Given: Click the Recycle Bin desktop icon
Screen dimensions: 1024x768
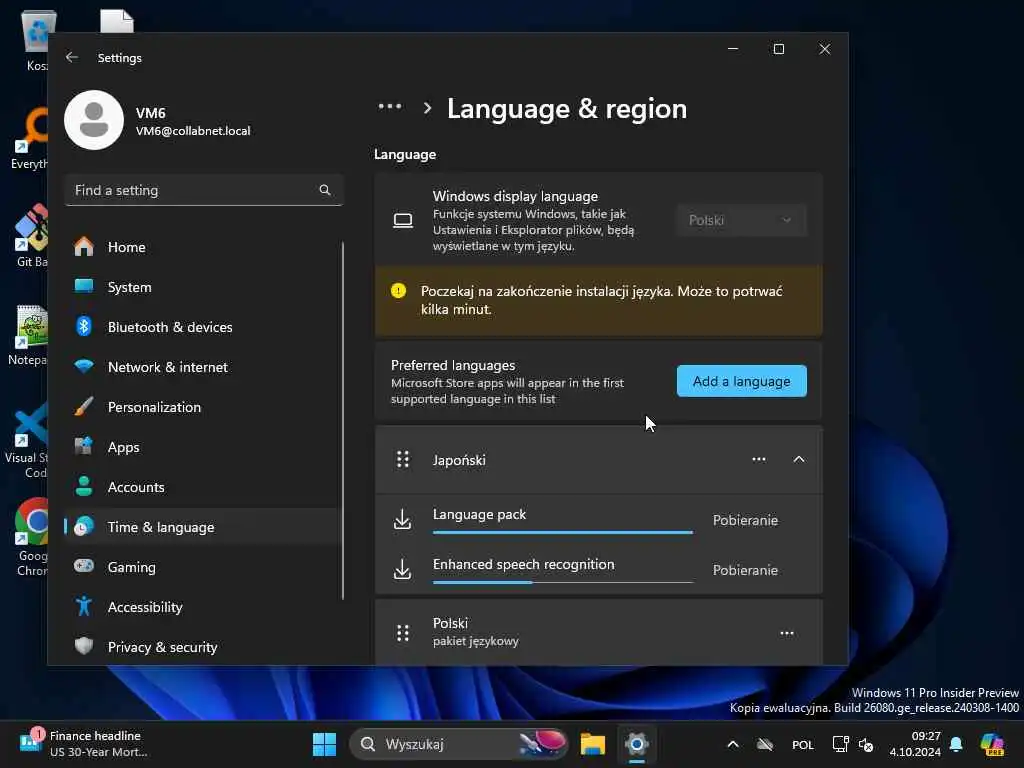Looking at the screenshot, I should coord(35,40).
